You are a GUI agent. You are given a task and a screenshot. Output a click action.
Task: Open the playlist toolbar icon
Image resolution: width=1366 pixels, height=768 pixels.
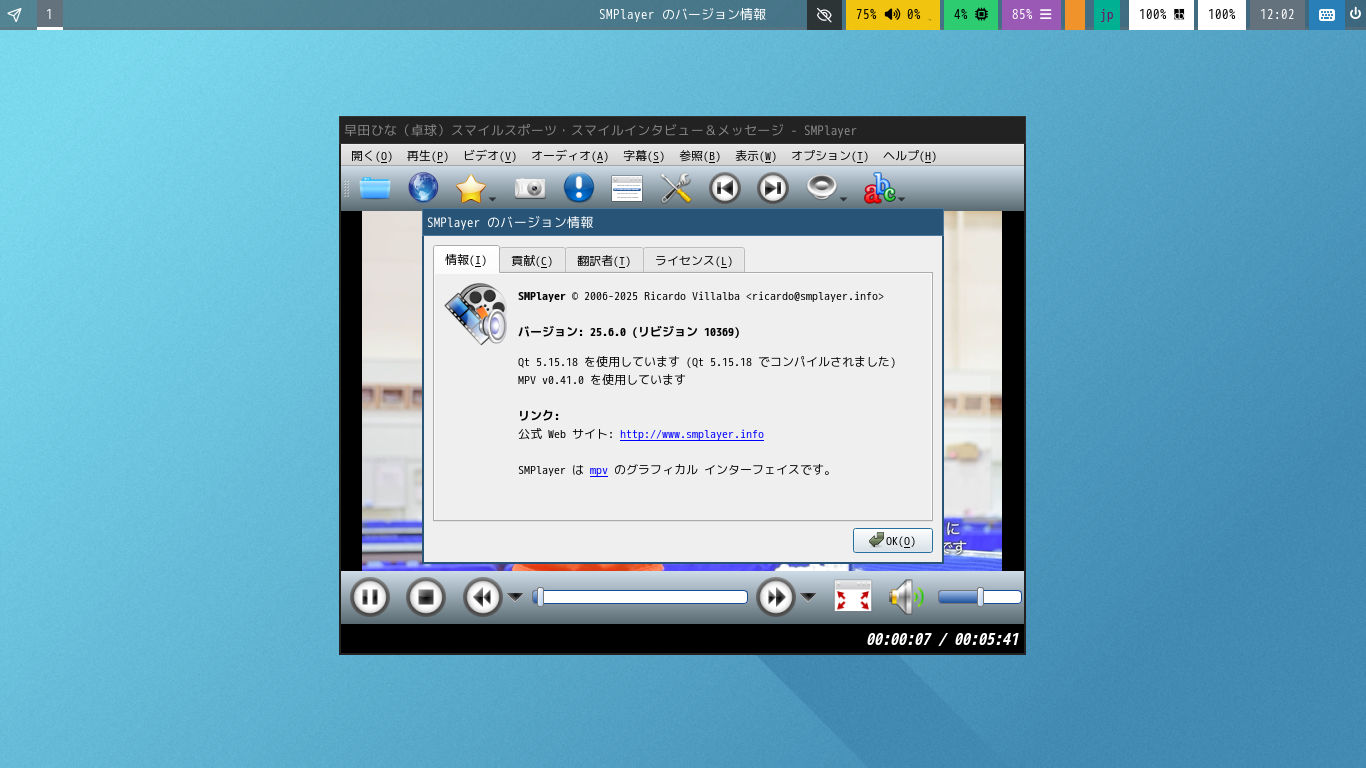pos(627,188)
